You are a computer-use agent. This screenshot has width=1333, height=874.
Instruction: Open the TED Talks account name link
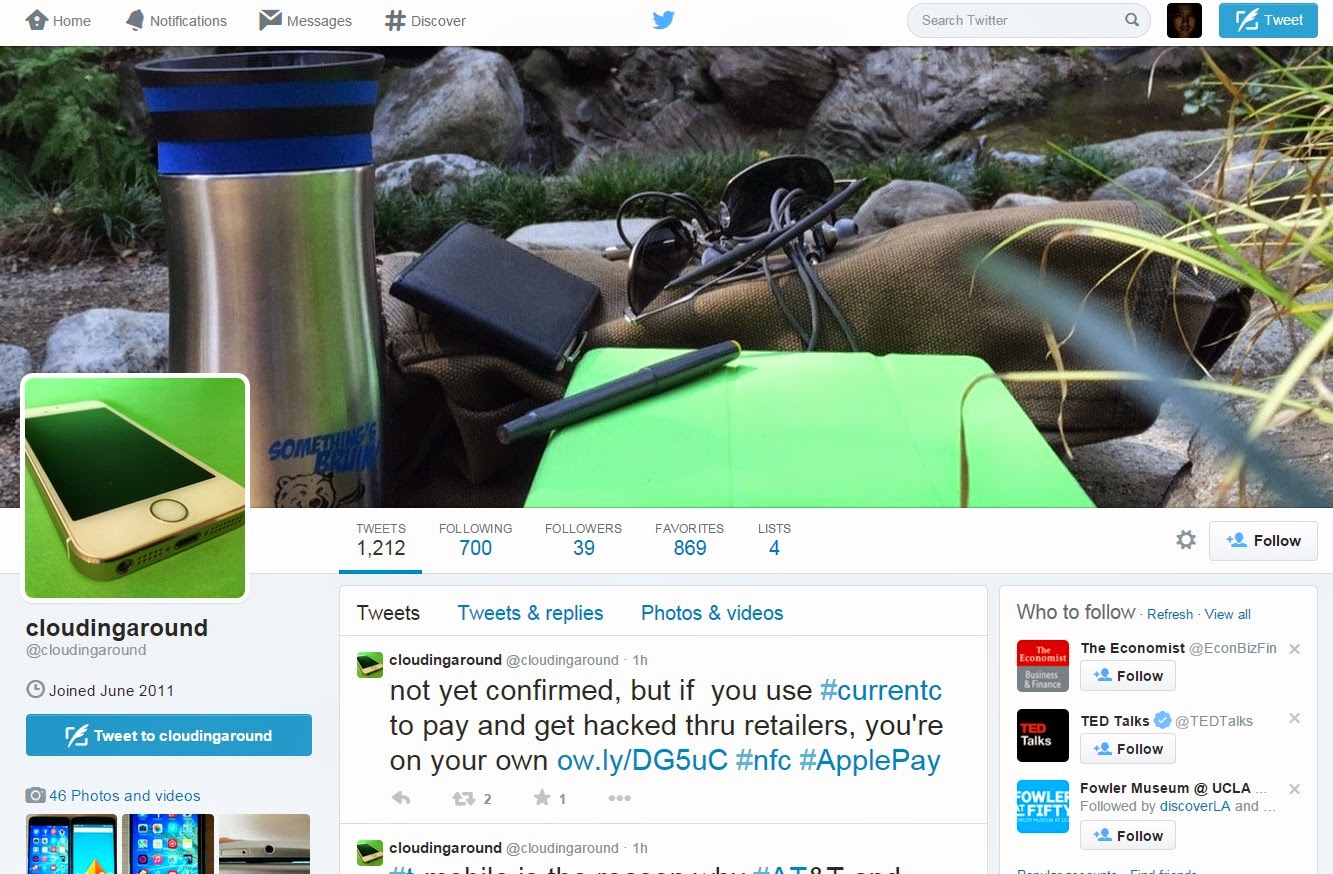coord(1115,720)
